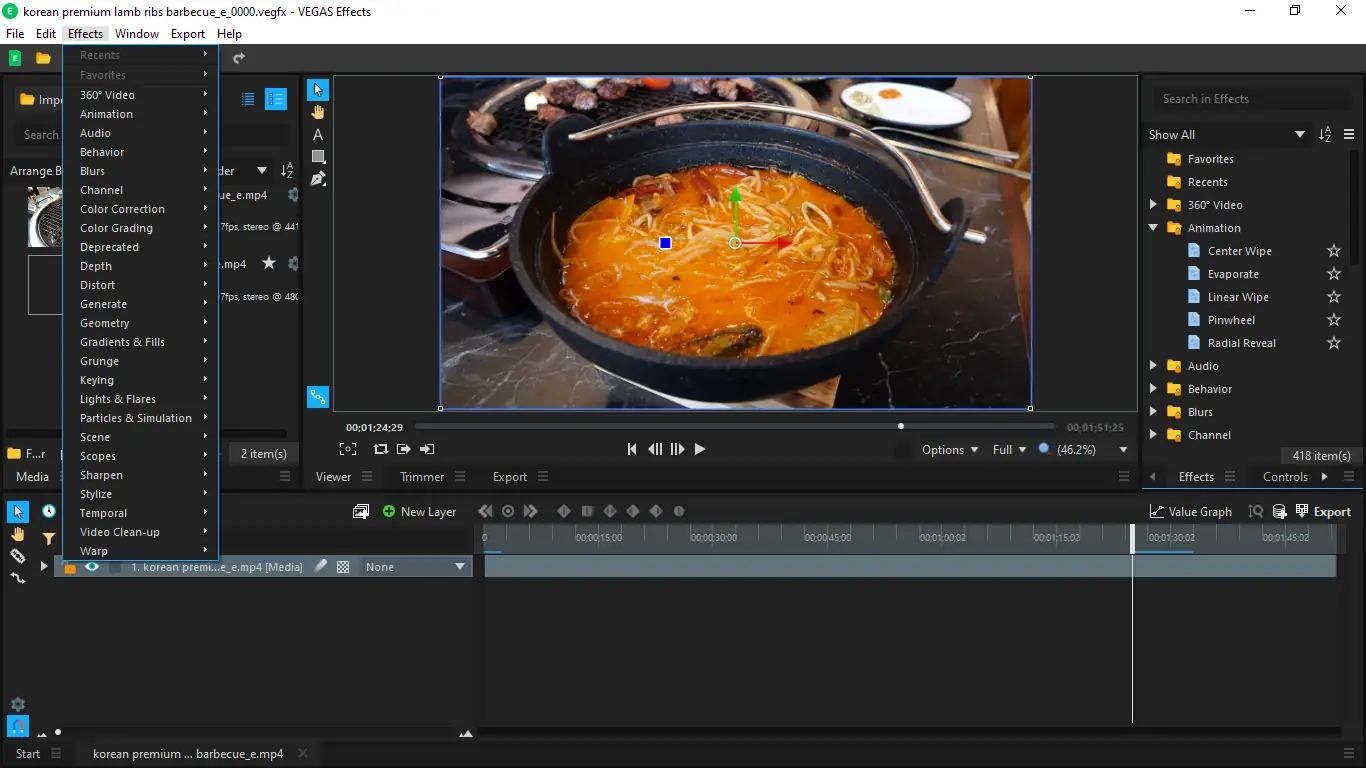The width and height of the screenshot is (1366, 768).
Task: Click the New Layer button
Action: 419,512
